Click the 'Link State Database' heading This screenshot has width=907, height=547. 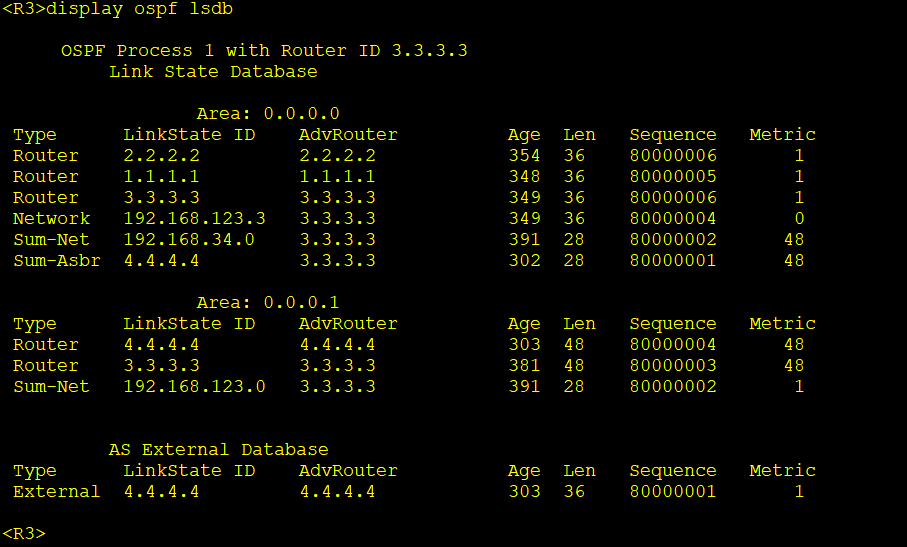pyautogui.click(x=213, y=72)
